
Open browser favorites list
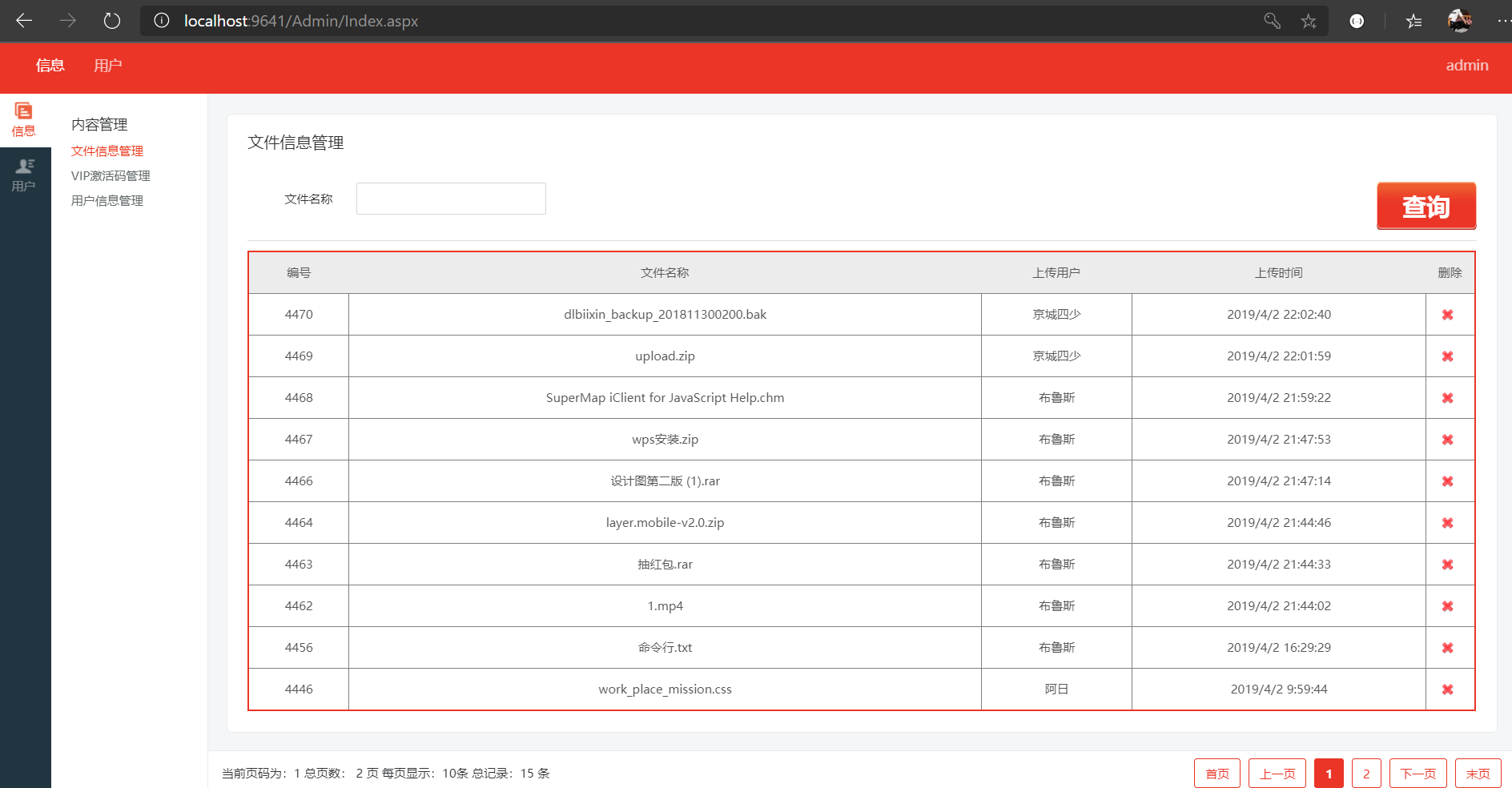click(x=1414, y=21)
